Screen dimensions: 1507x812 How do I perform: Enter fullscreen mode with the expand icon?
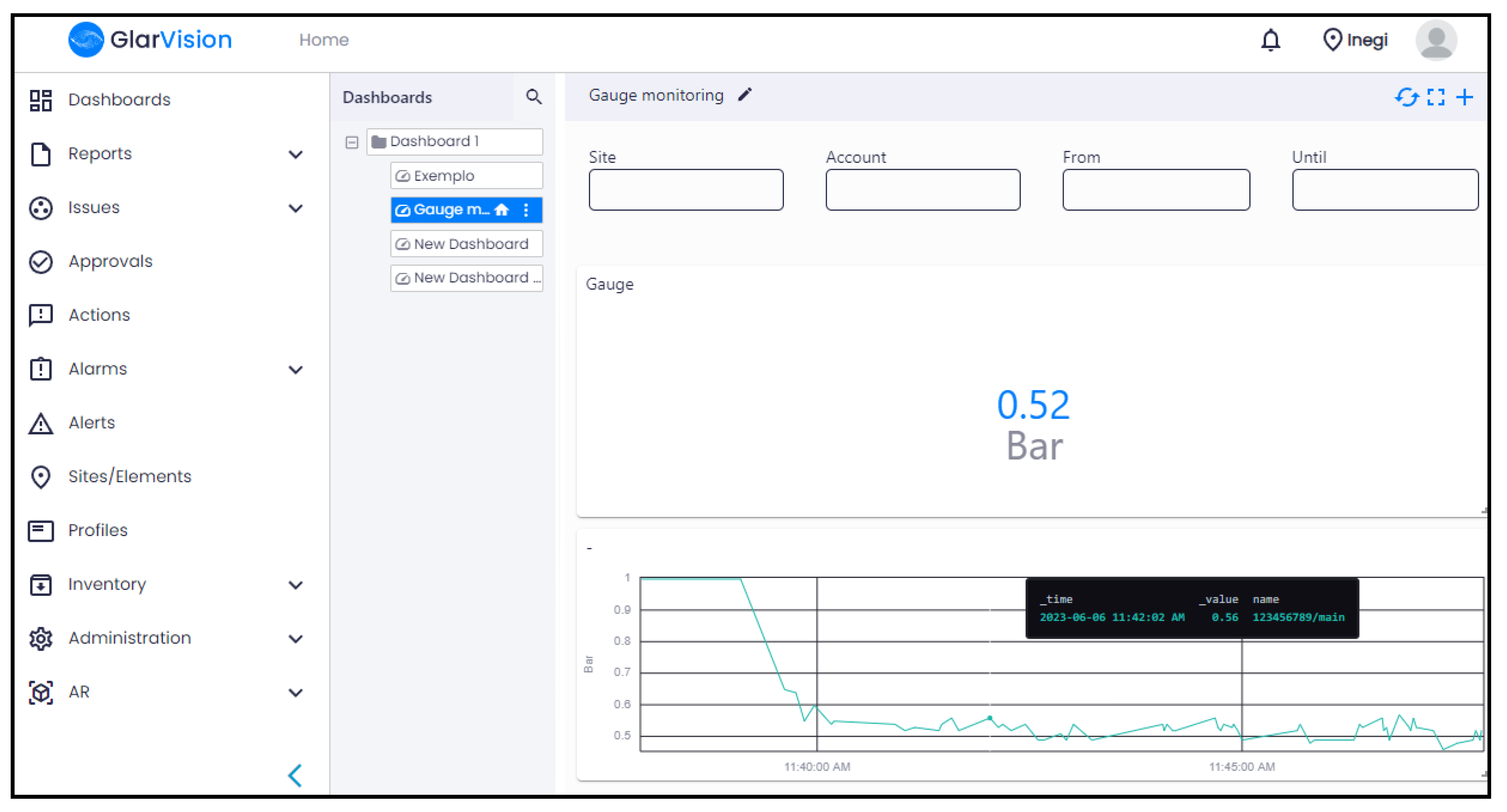click(x=1436, y=97)
